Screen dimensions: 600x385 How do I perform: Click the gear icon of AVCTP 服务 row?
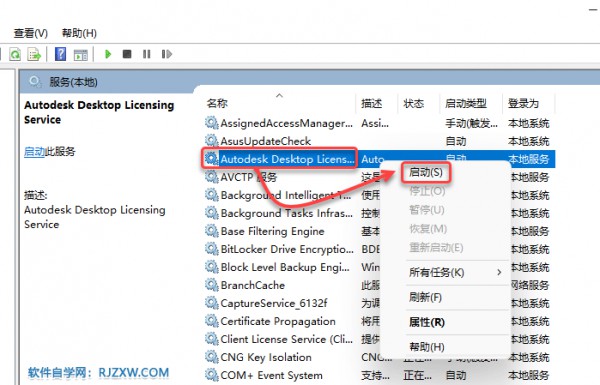point(211,176)
